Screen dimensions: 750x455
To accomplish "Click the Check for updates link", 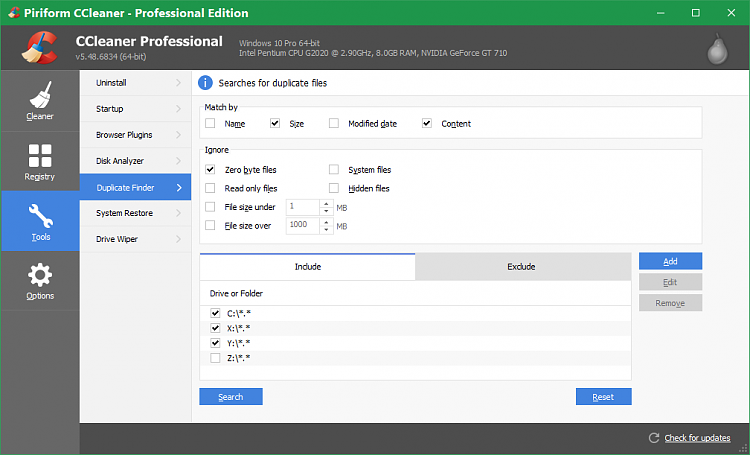I will pyautogui.click(x=697, y=438).
